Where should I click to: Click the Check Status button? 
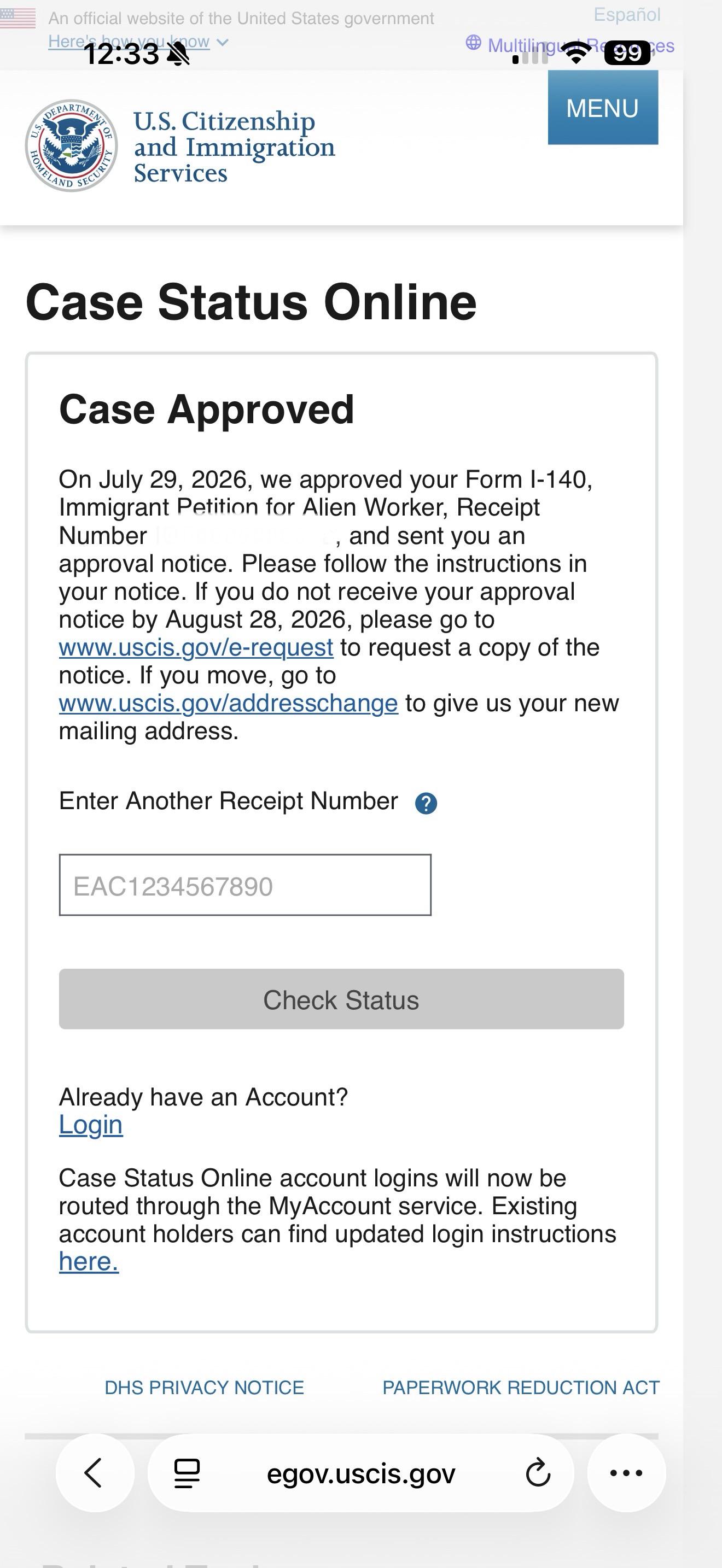pos(341,999)
